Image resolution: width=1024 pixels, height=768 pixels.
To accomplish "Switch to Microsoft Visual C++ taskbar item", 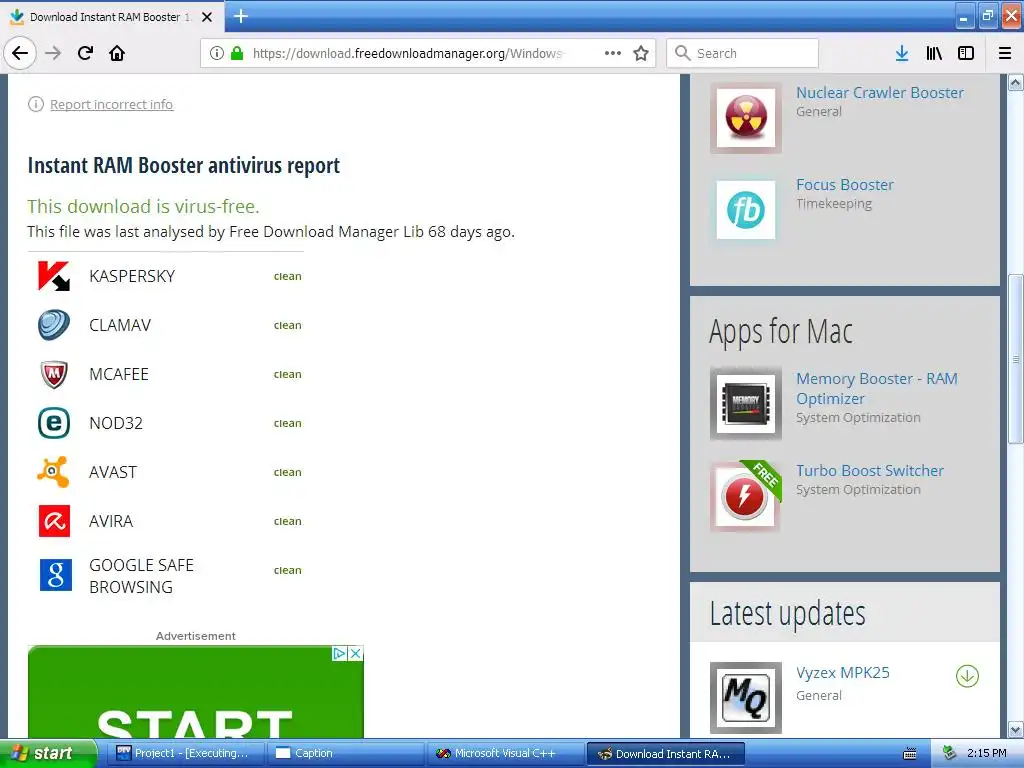I will coord(505,754).
